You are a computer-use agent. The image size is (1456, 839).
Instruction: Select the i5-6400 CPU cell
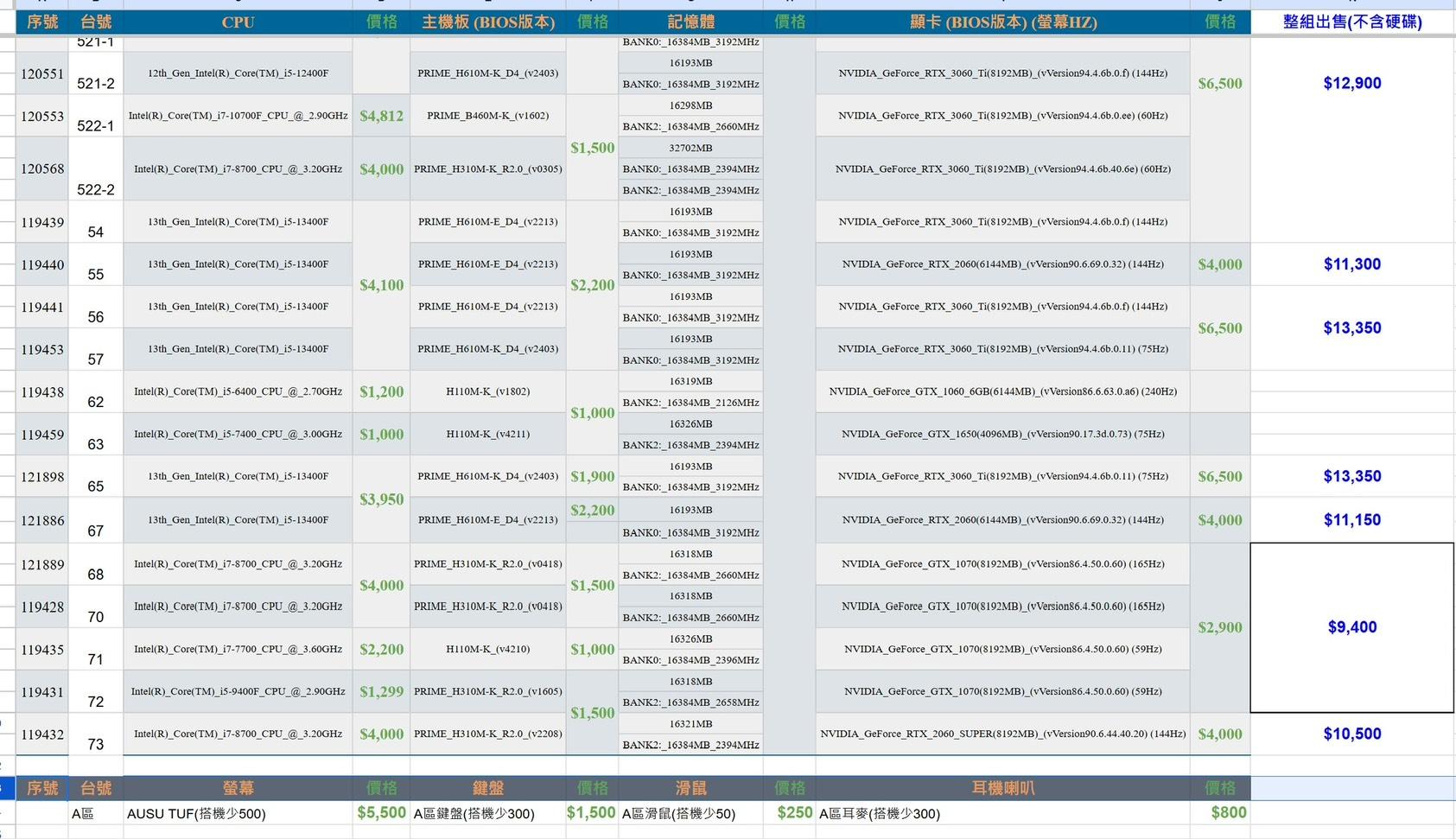[238, 391]
